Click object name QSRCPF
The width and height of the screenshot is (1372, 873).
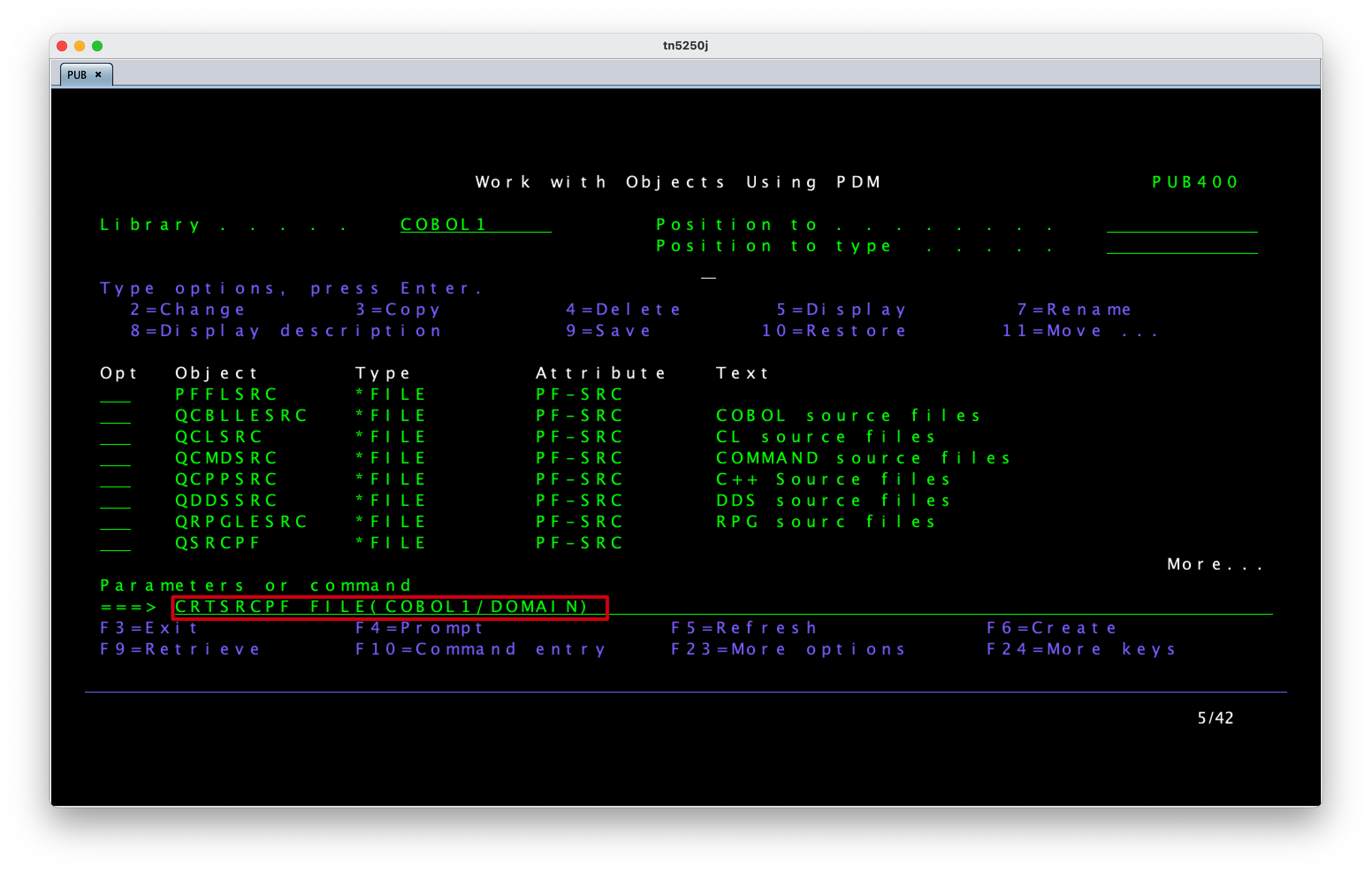click(x=217, y=543)
